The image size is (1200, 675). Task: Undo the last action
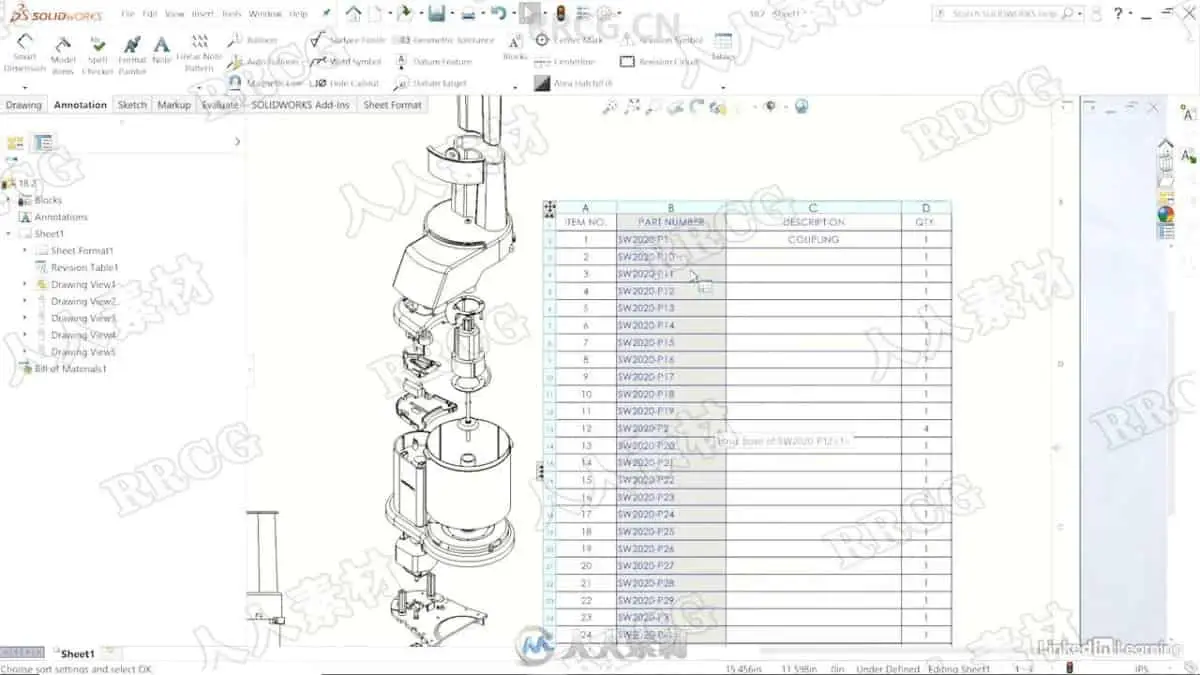pyautogui.click(x=497, y=14)
